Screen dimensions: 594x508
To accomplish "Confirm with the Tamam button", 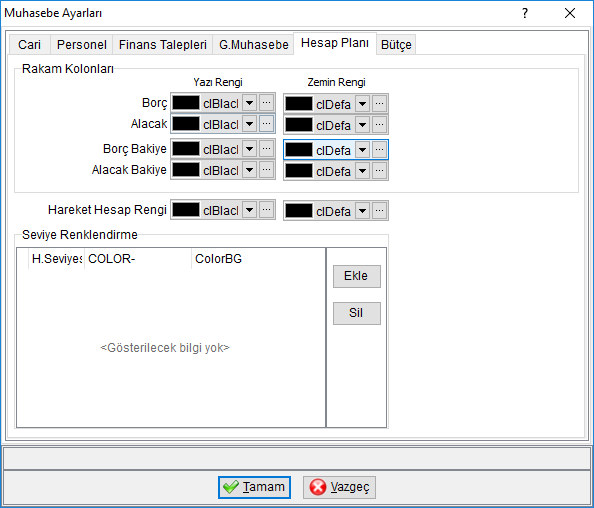I will tap(254, 487).
